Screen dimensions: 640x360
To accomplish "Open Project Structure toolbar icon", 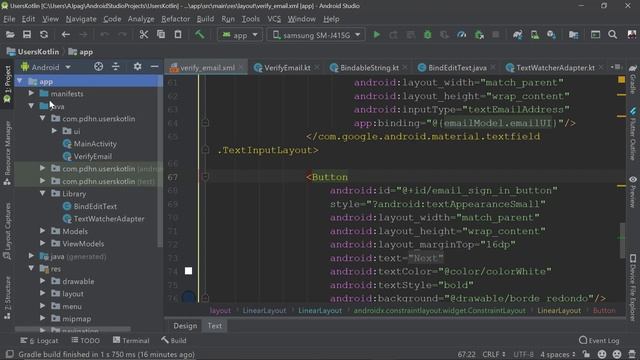I will (573, 35).
